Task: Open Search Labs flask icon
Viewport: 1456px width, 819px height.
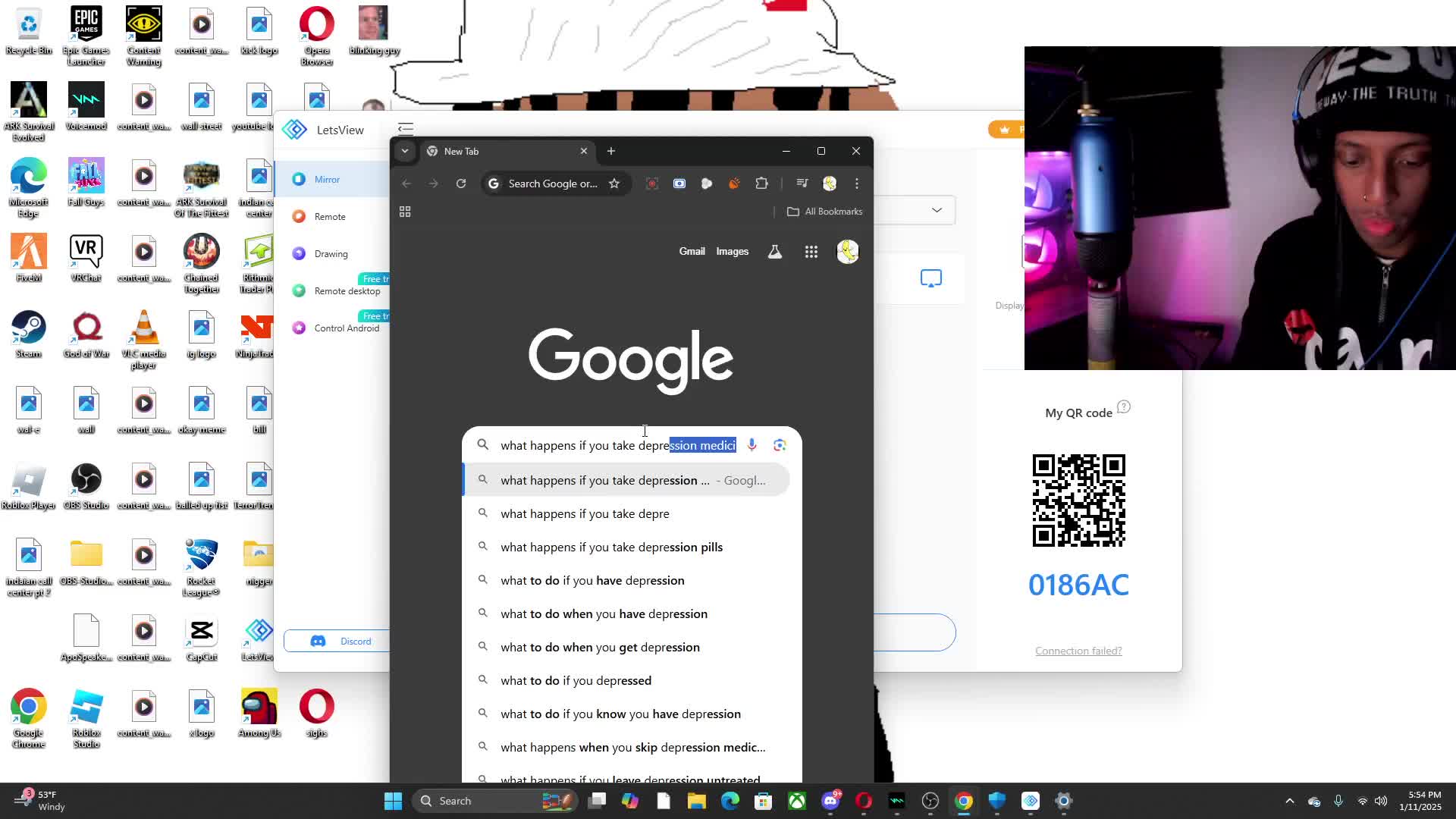Action: point(774,252)
